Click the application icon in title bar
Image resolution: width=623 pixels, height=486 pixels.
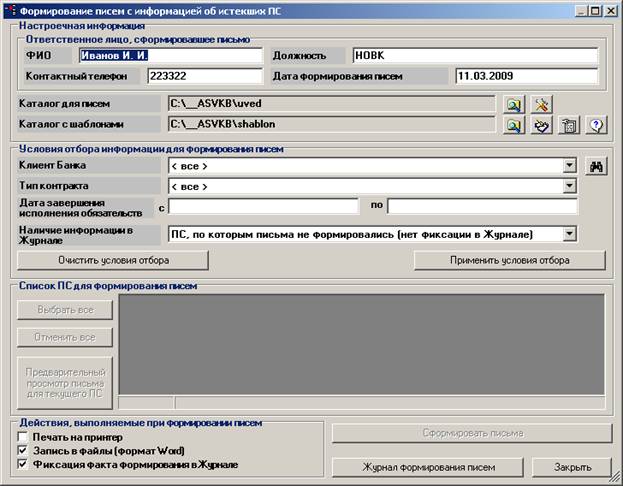tap(11, 10)
